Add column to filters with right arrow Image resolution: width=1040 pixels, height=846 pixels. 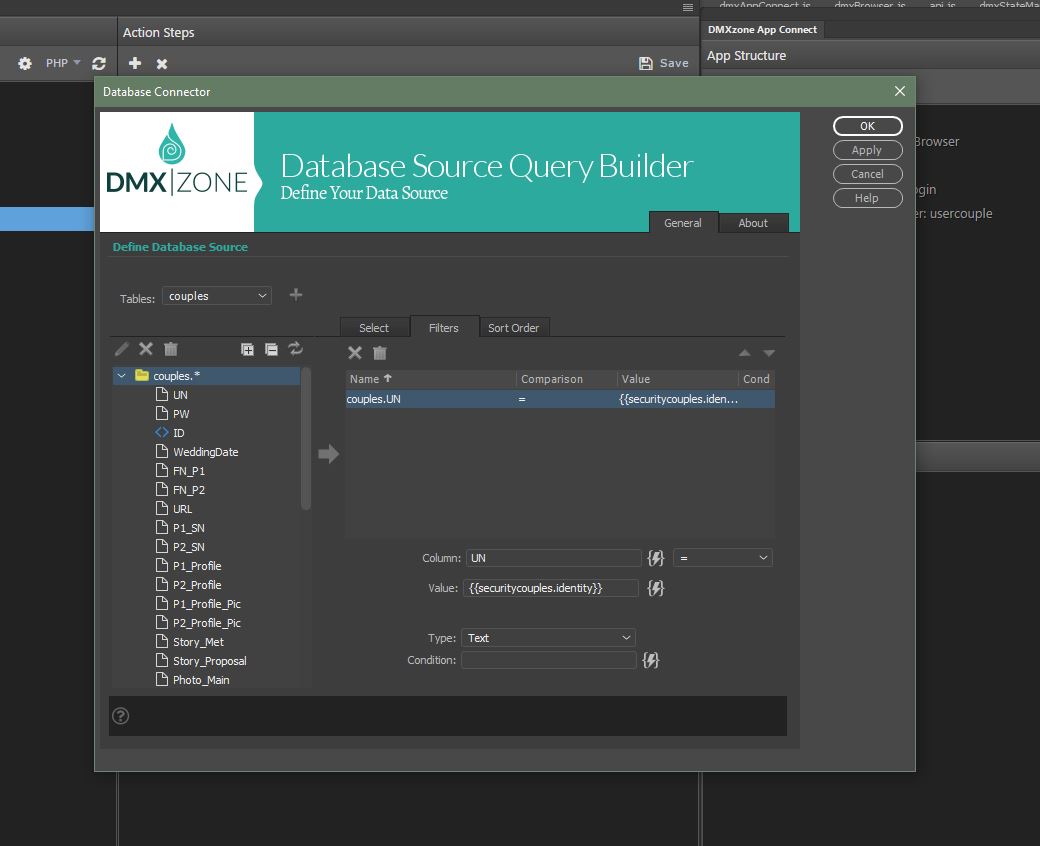[x=328, y=454]
